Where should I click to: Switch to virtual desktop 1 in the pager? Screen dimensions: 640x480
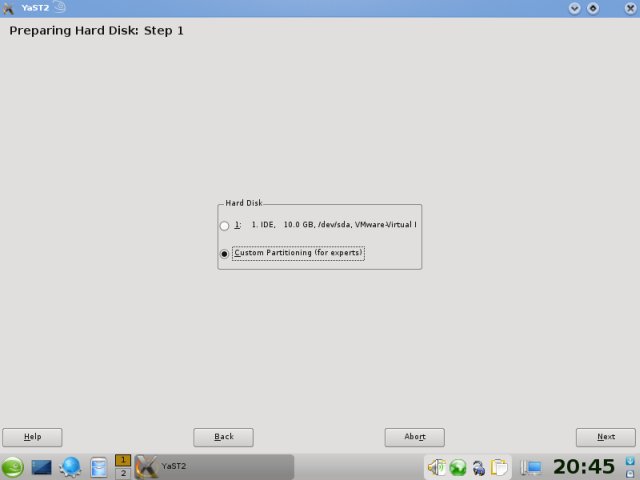123,460
